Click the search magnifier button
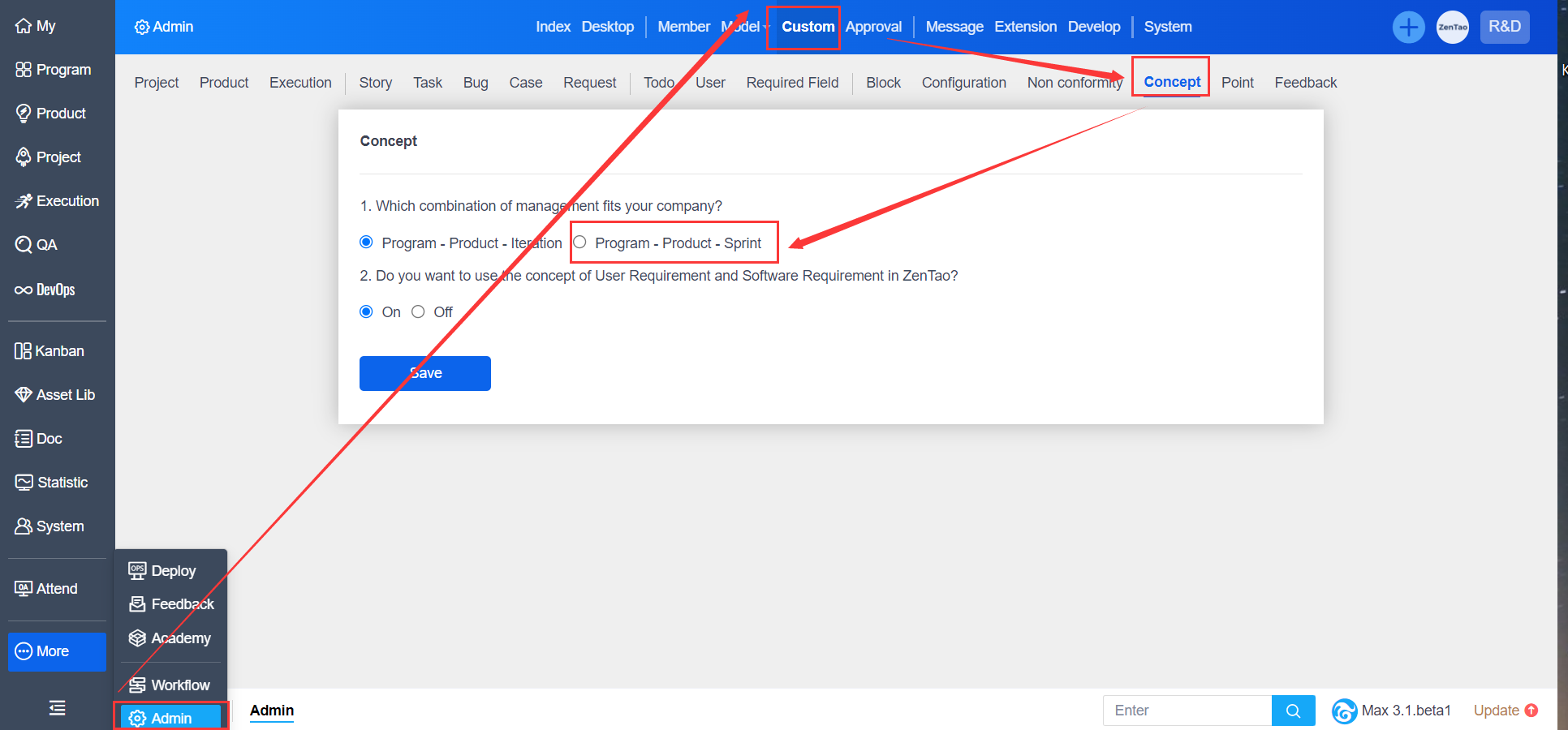1568x730 pixels. [x=1293, y=711]
